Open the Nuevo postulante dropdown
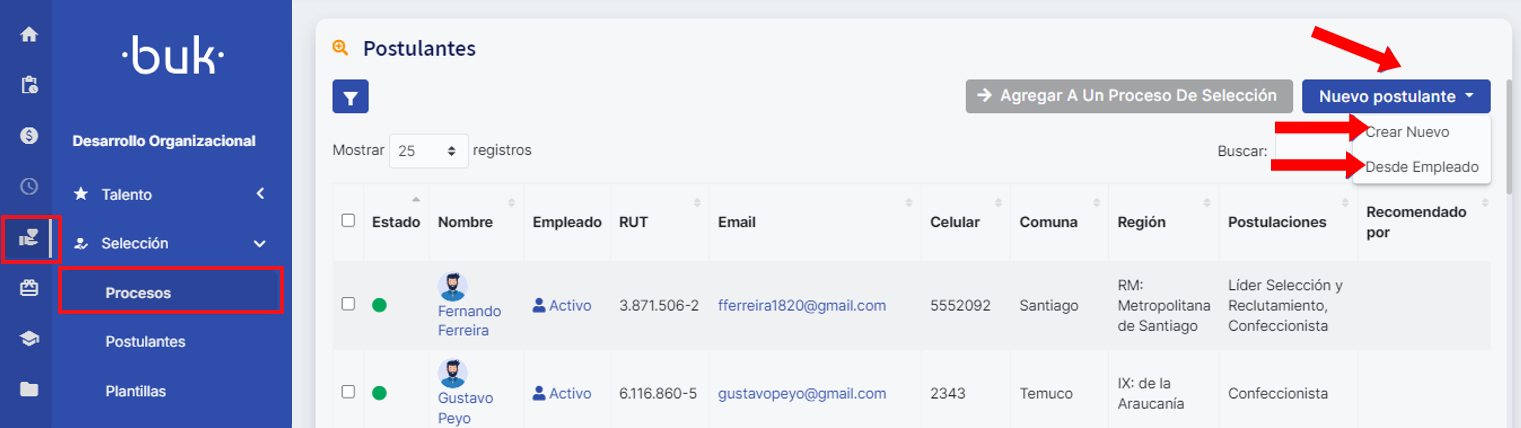Screen dimensions: 1521x428 1396,96
